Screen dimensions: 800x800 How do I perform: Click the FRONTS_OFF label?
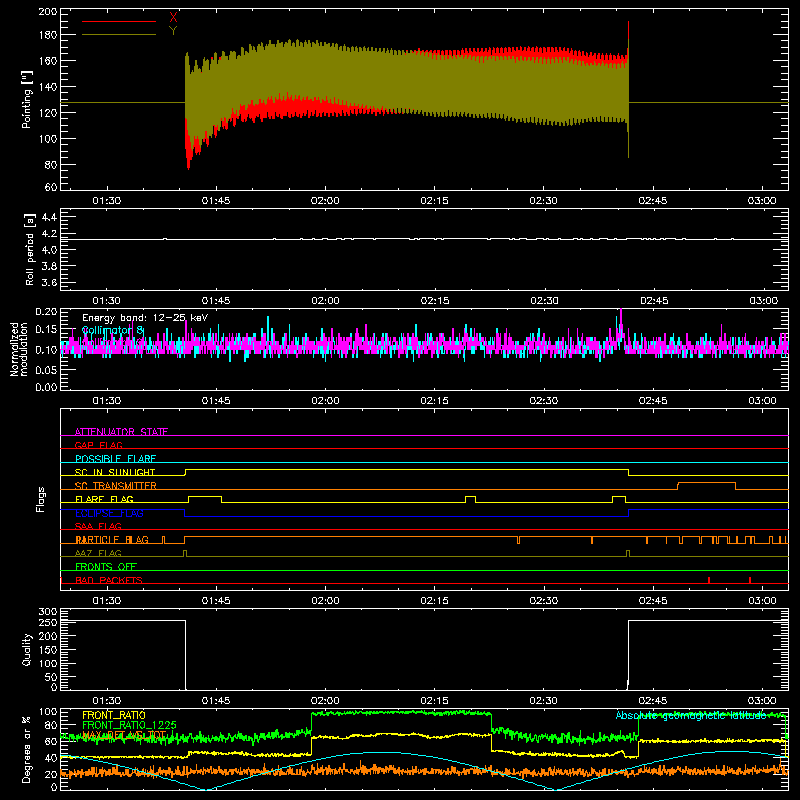pos(106,567)
